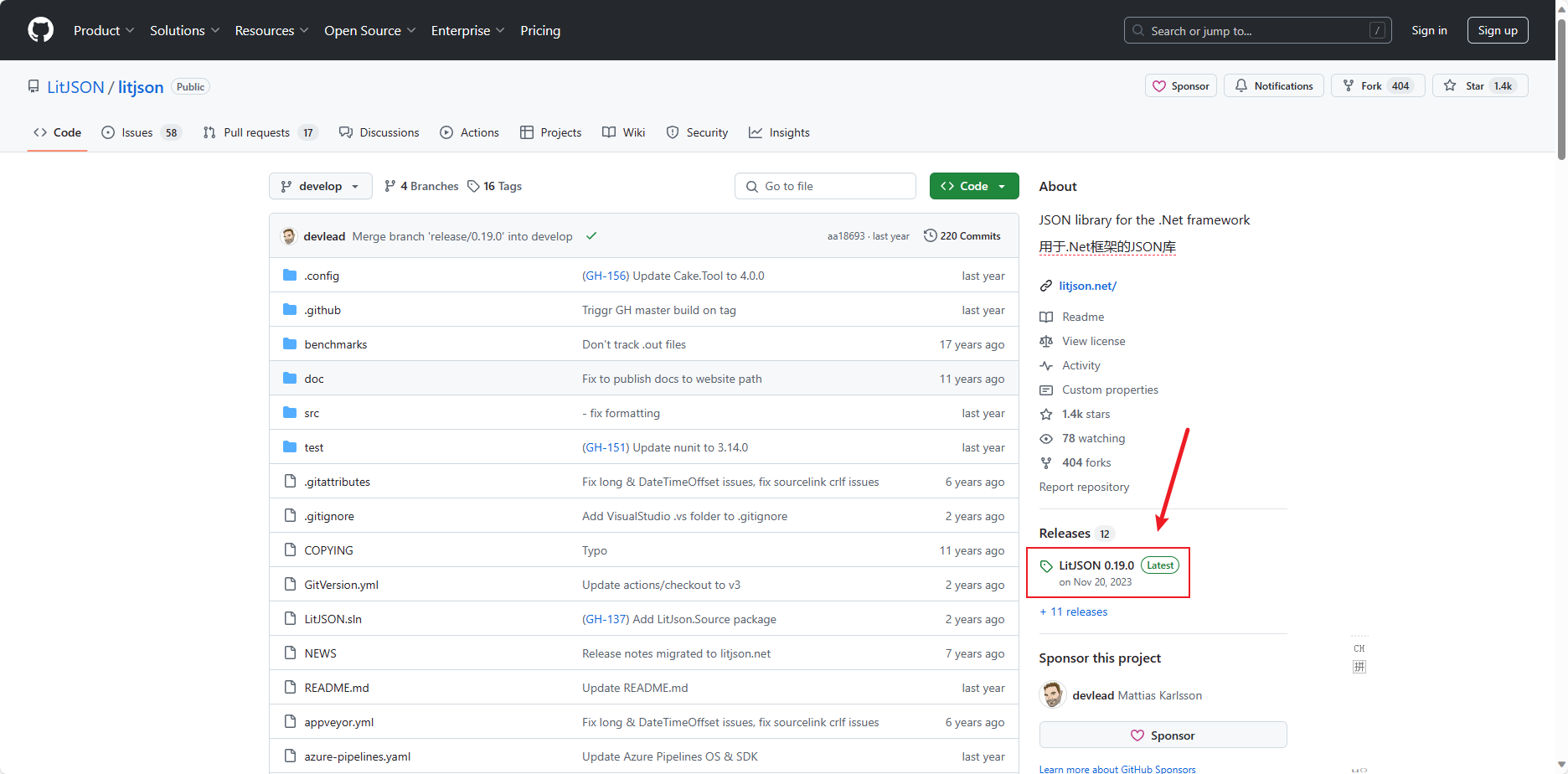The image size is (1568, 774).
Task: Switch to the Issues tab
Action: pos(141,132)
